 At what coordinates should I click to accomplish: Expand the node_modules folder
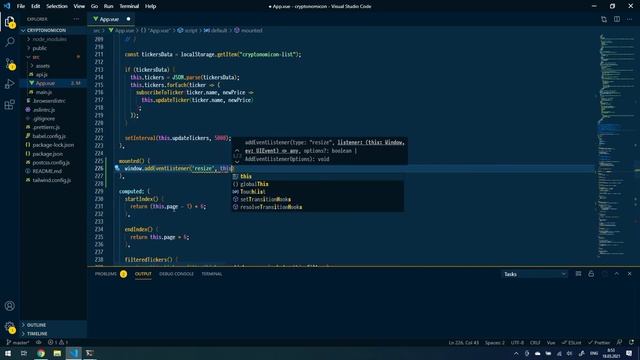[x=53, y=39]
